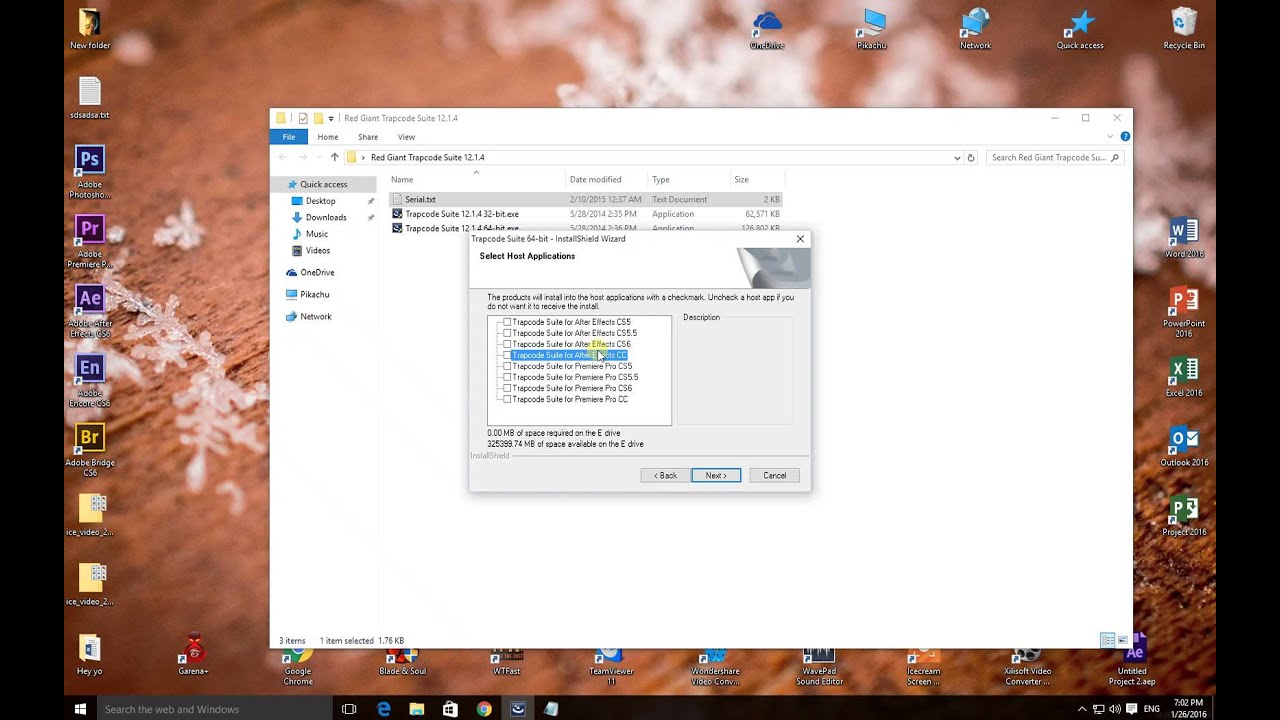Click the Windows Start button
The width and height of the screenshot is (1280, 720).
(x=80, y=709)
